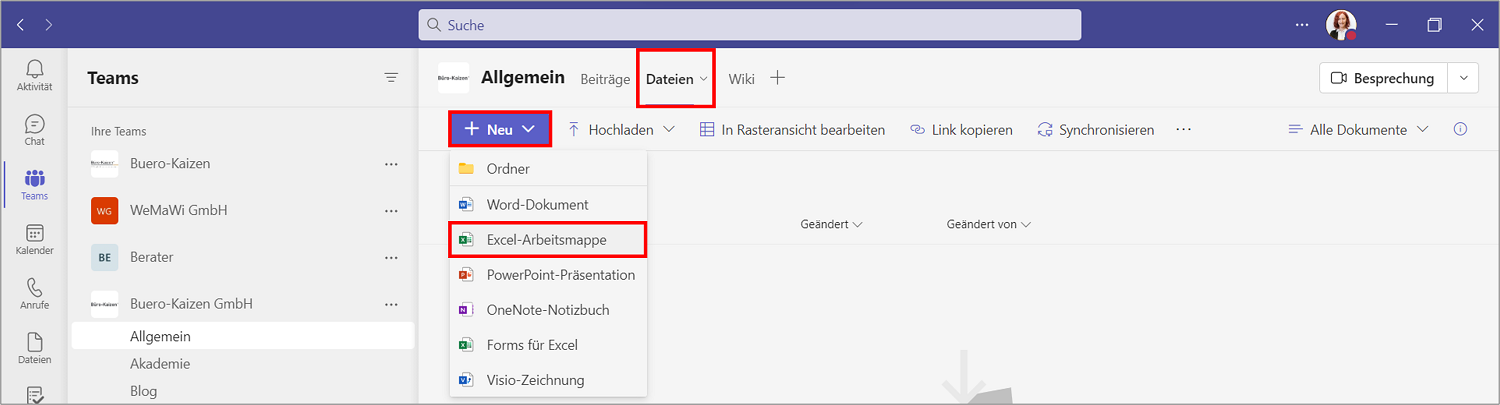
Task: Open more options for WeMaWi GmbH
Action: pyautogui.click(x=391, y=210)
